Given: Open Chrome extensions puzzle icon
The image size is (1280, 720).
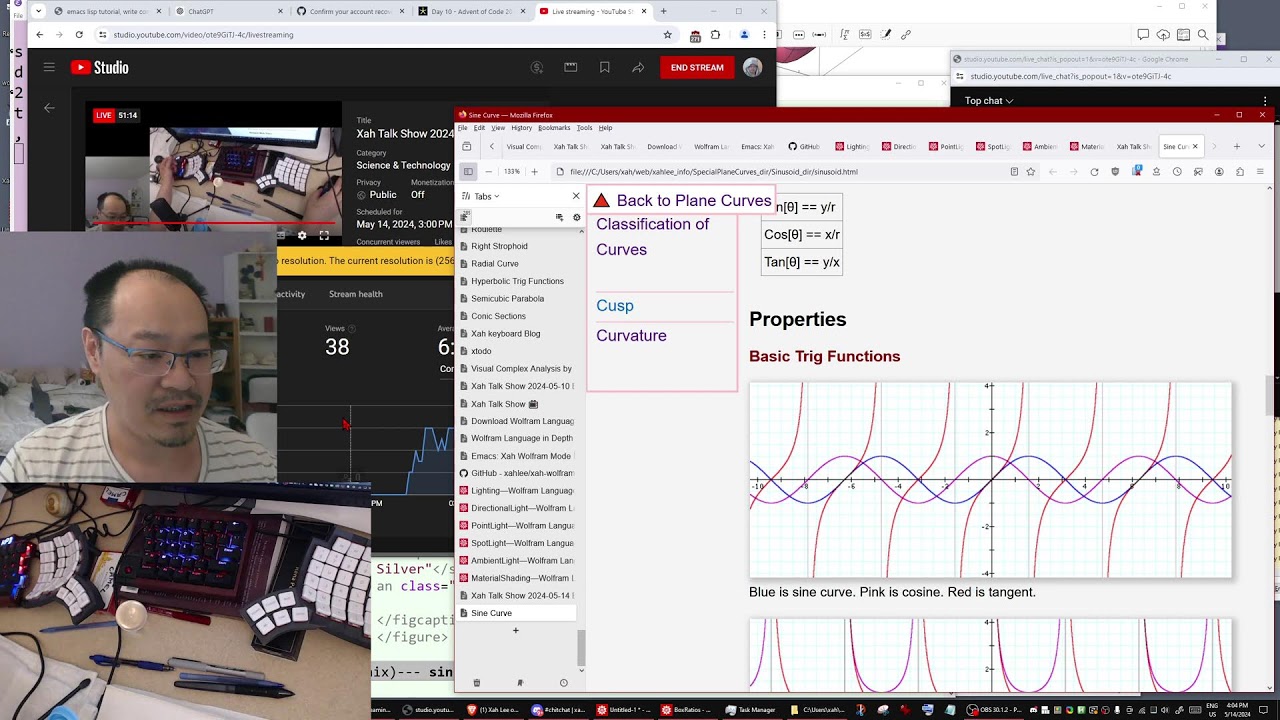Looking at the screenshot, I should pos(715,34).
